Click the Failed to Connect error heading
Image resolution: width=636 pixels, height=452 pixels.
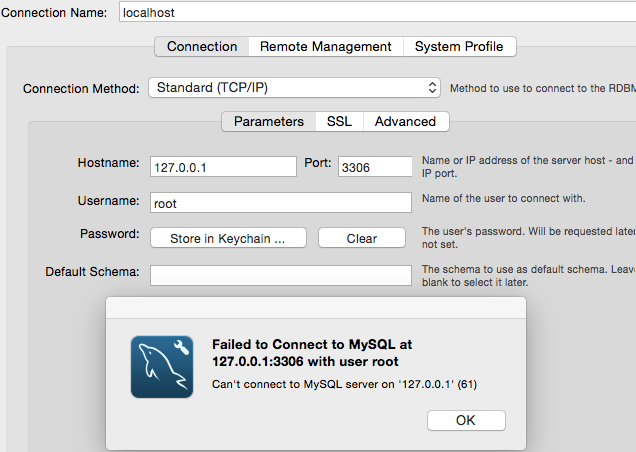[312, 353]
